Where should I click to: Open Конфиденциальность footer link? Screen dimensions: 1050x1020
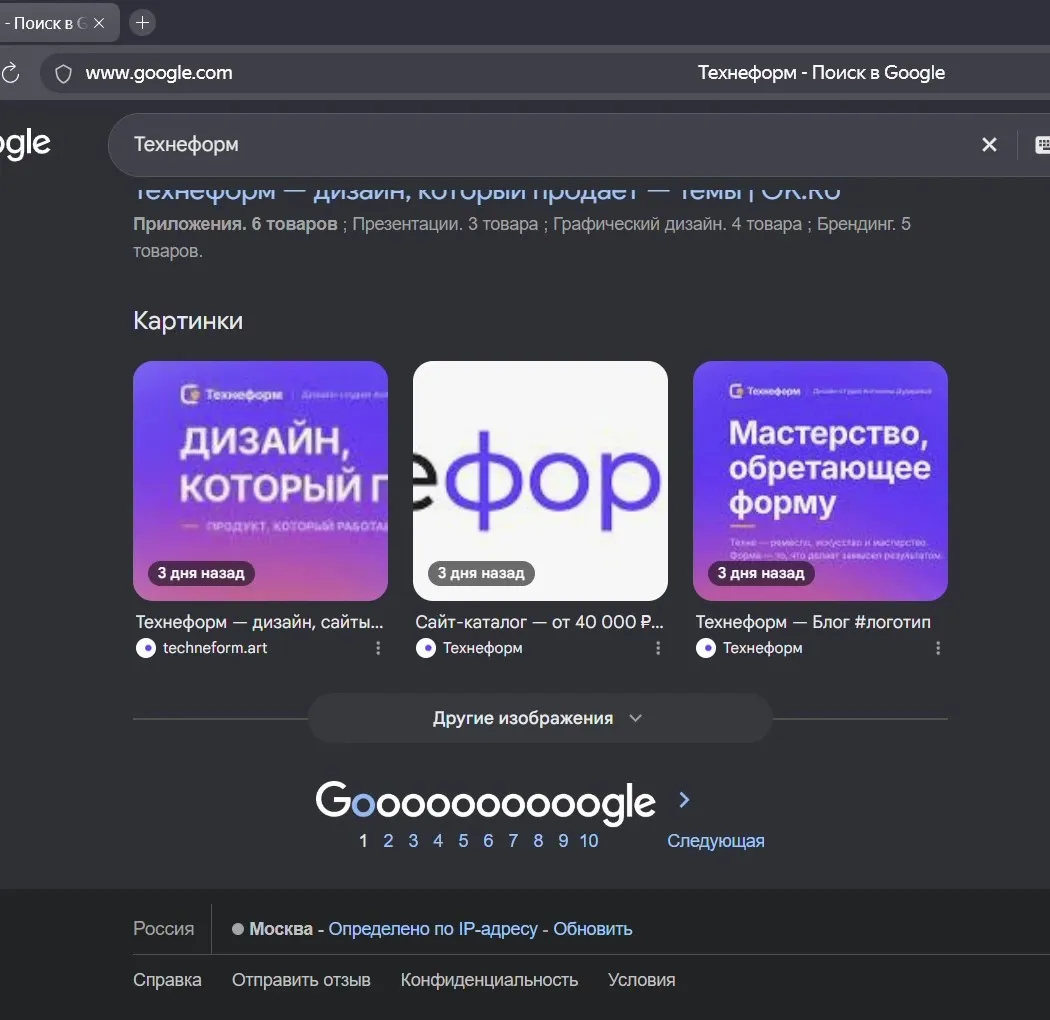tap(490, 980)
